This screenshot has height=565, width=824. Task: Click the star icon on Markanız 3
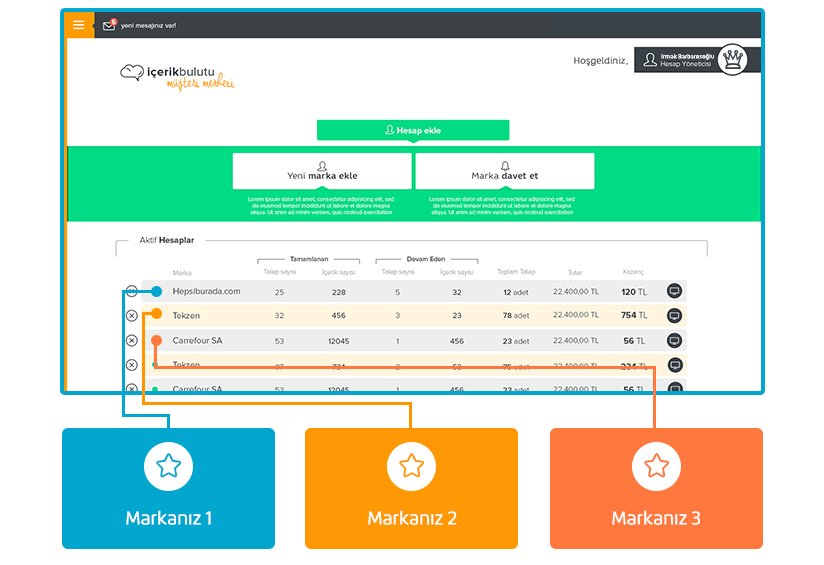pos(656,465)
